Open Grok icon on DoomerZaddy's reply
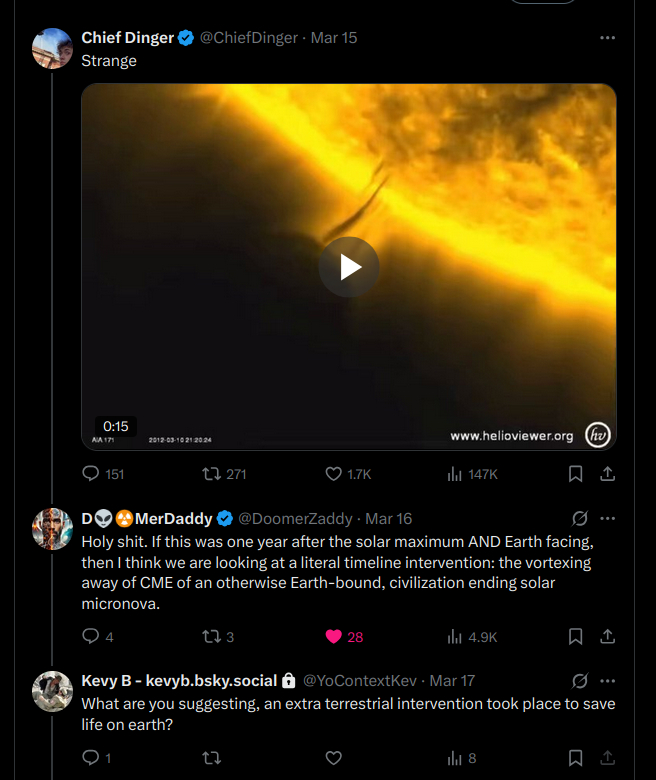This screenshot has width=656, height=780. (x=579, y=519)
